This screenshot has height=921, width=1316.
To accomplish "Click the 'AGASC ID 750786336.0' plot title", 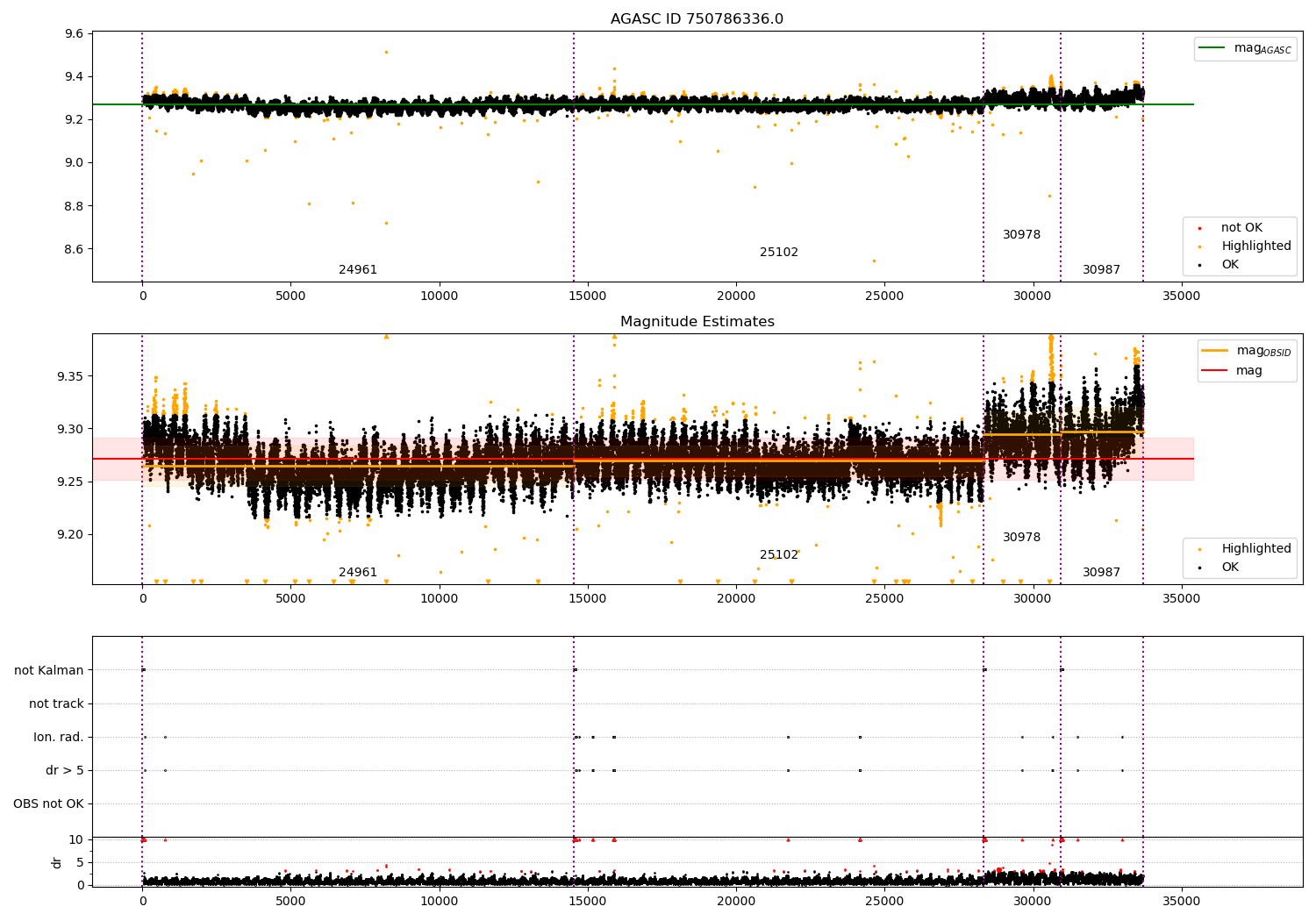I will (697, 19).
